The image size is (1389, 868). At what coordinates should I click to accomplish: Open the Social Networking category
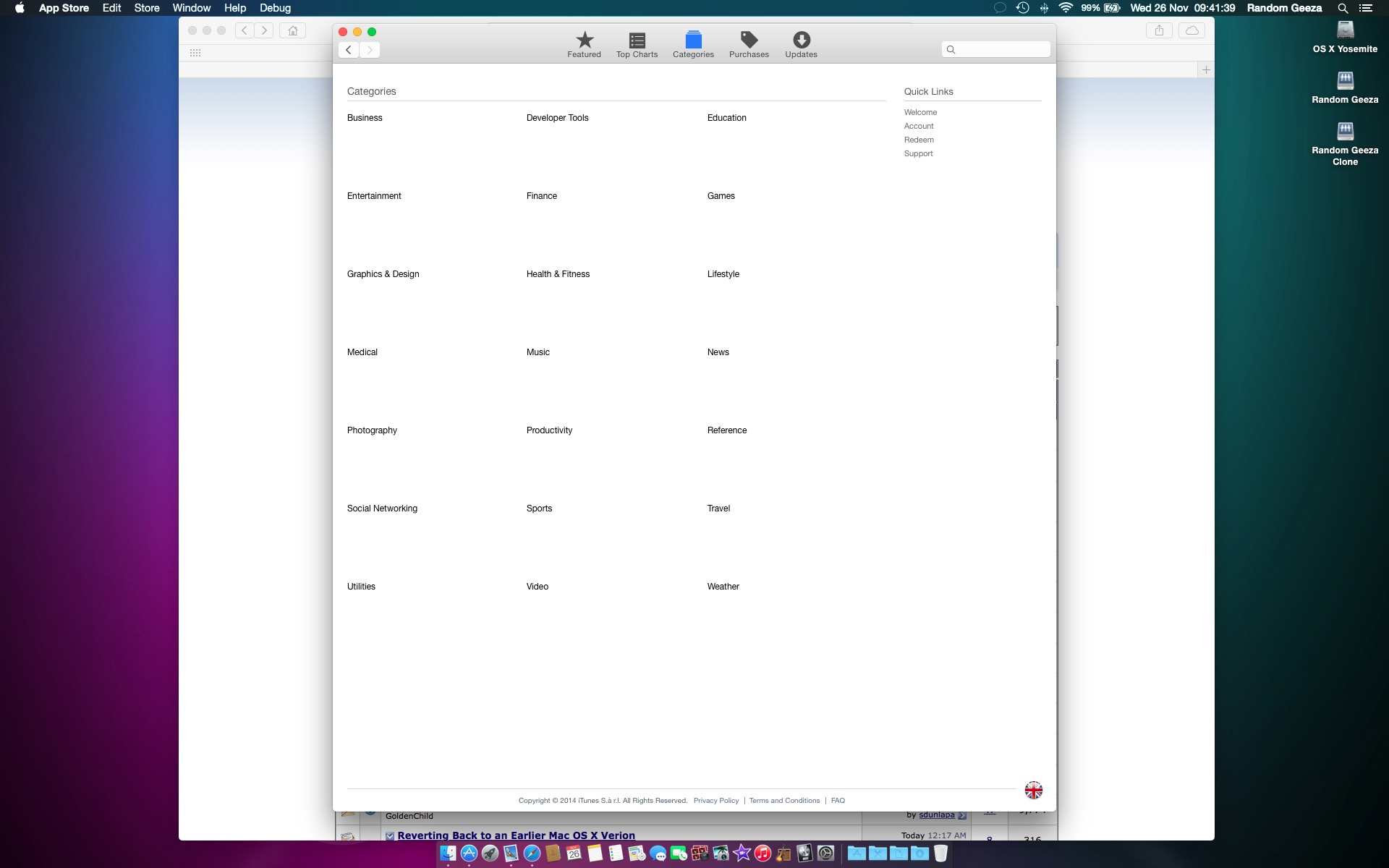coord(382,509)
